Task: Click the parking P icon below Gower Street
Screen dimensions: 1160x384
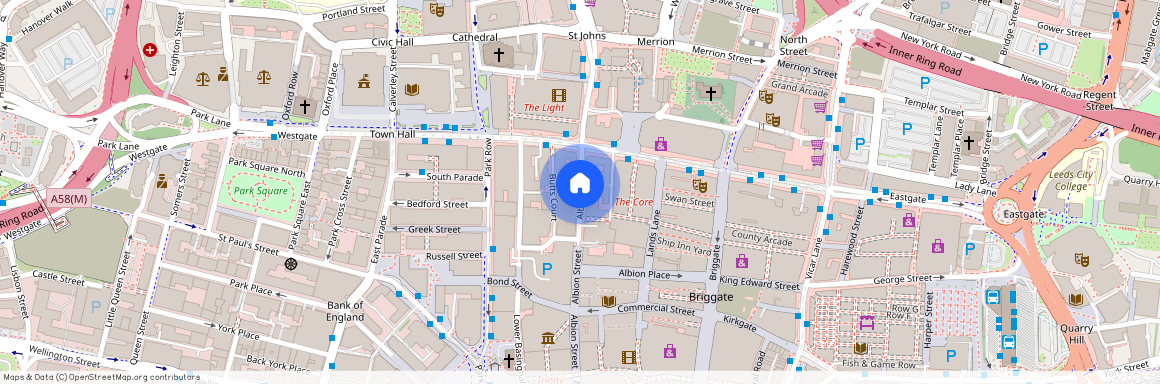Action: [1043, 50]
